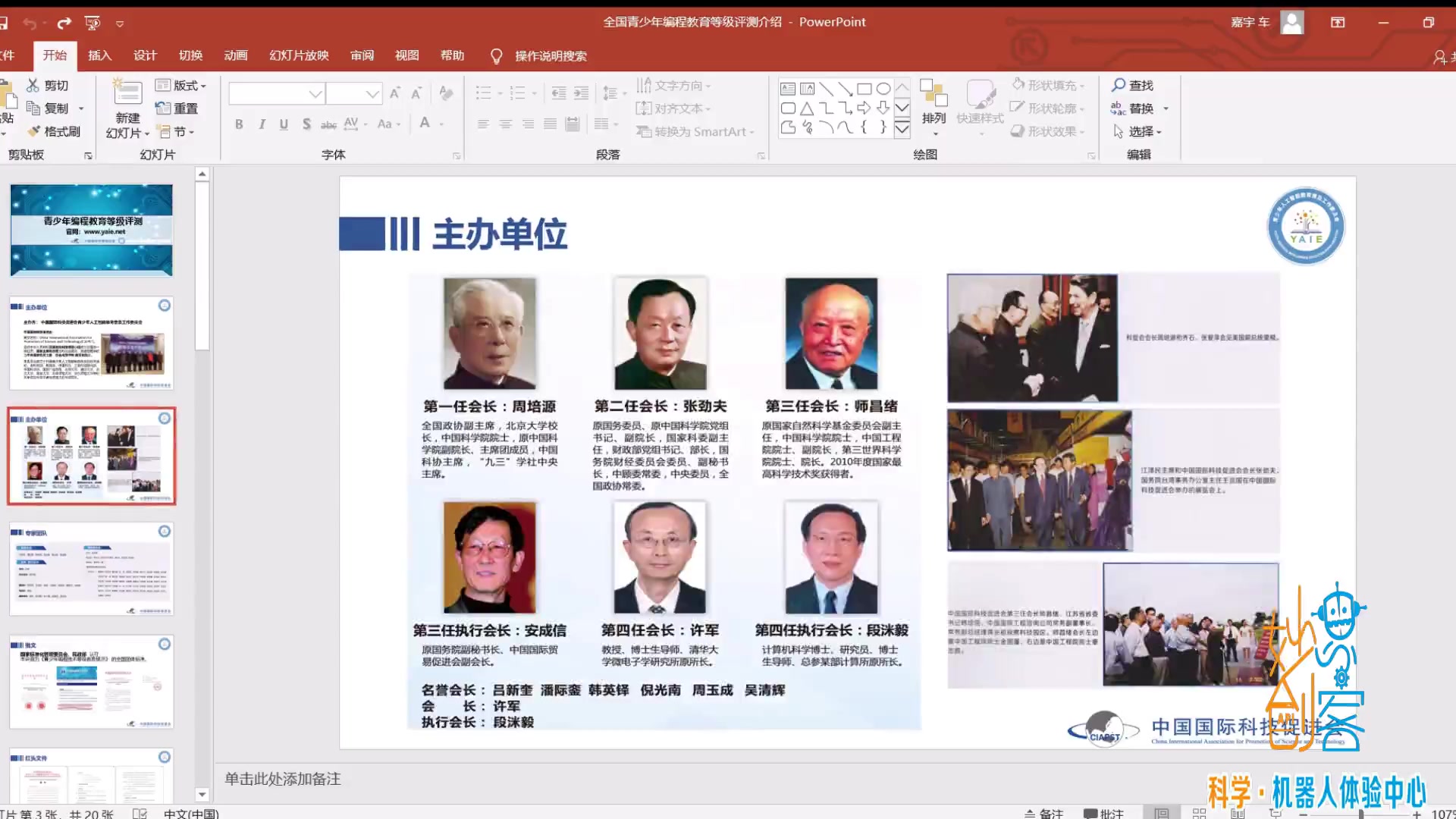1456x819 pixels.
Task: Start slideshow from beginning icon in quick access bar
Action: (x=93, y=24)
